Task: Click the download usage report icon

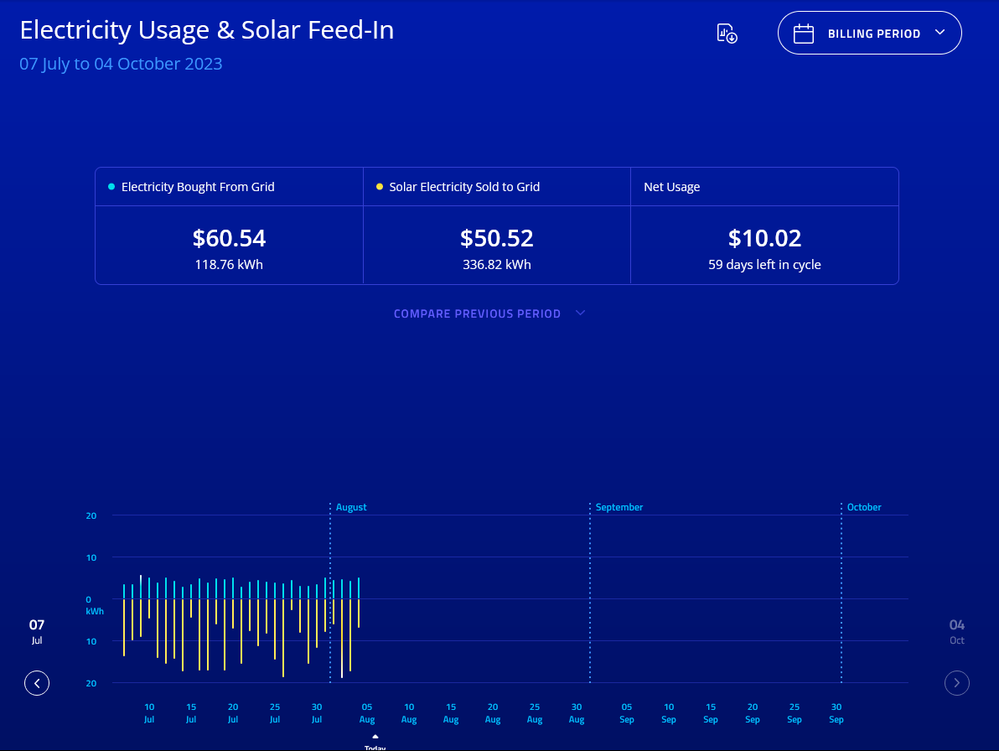Action: pyautogui.click(x=727, y=33)
